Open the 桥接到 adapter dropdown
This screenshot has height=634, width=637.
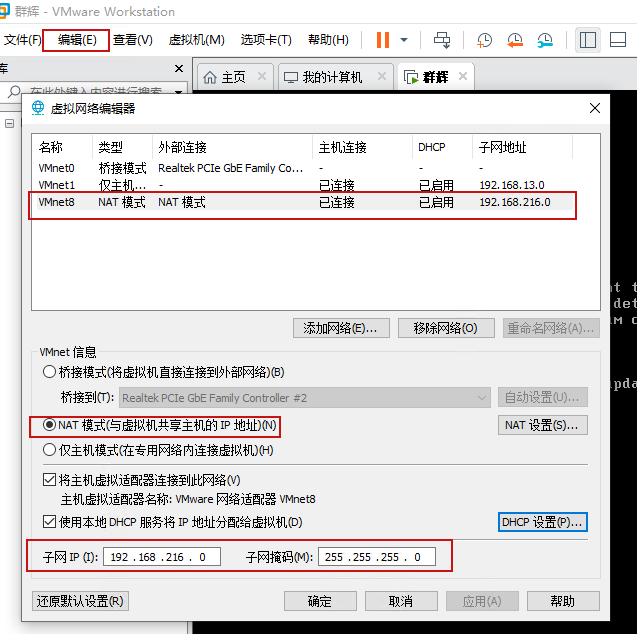coord(305,398)
